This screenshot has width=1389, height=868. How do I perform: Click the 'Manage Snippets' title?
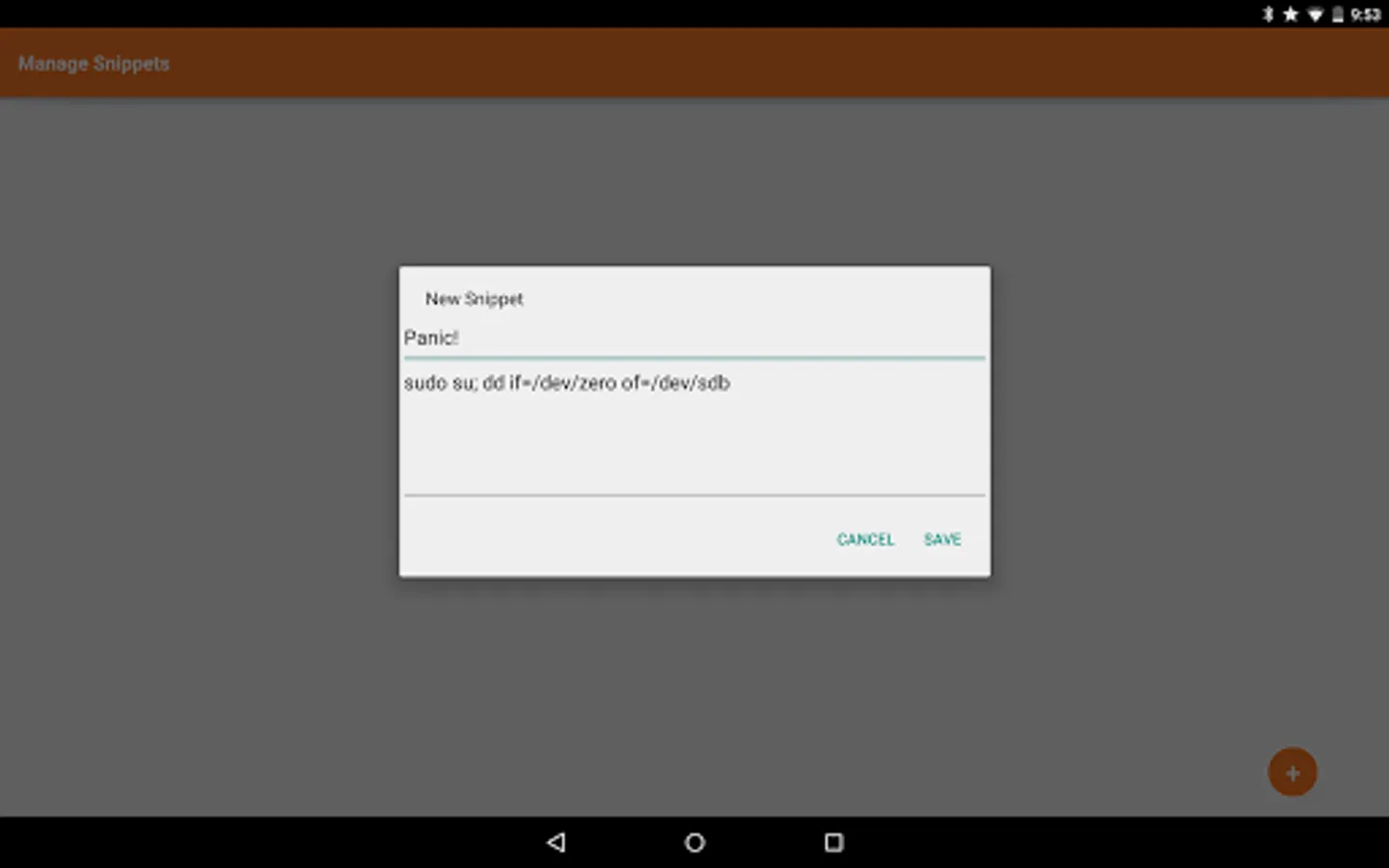[x=94, y=64]
